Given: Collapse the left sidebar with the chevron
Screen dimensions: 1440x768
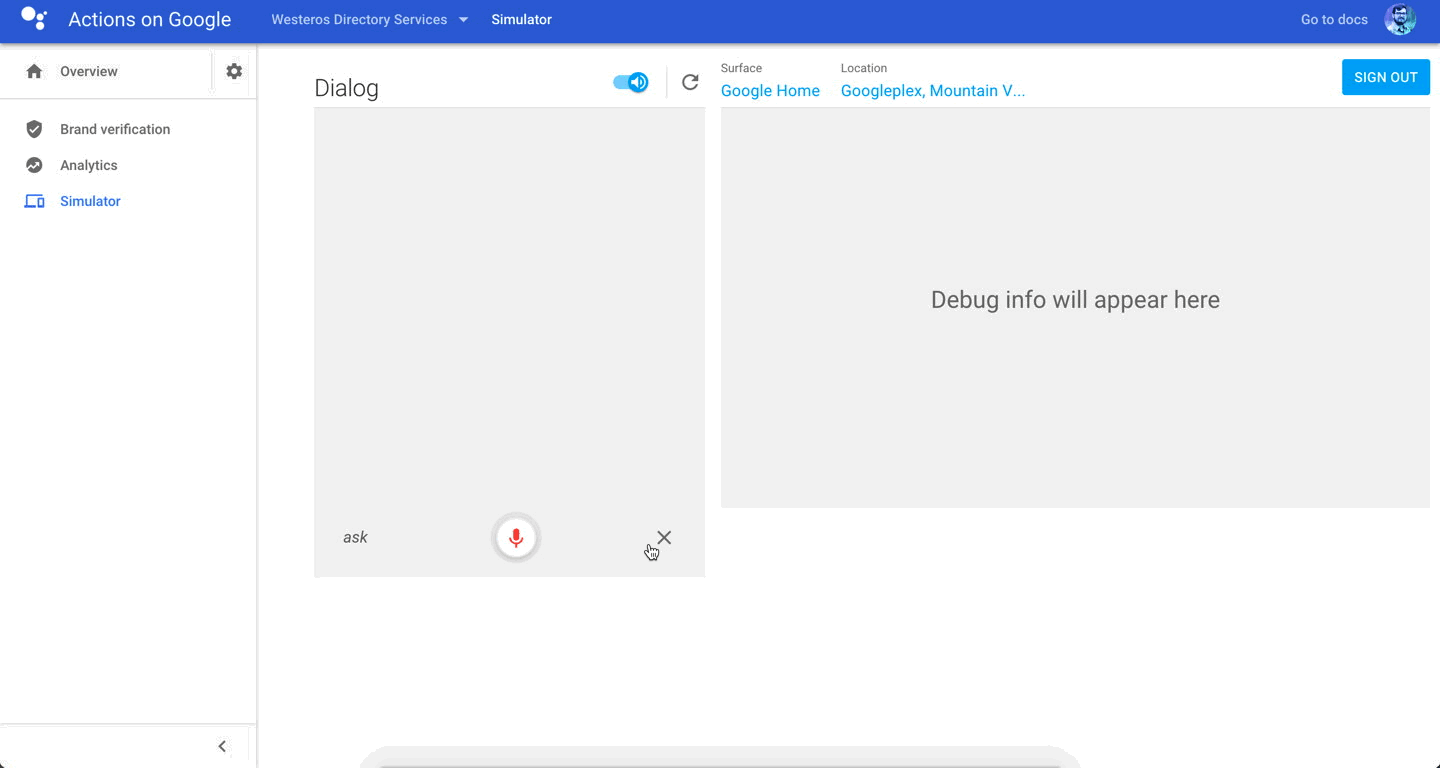Looking at the screenshot, I should click(x=222, y=746).
